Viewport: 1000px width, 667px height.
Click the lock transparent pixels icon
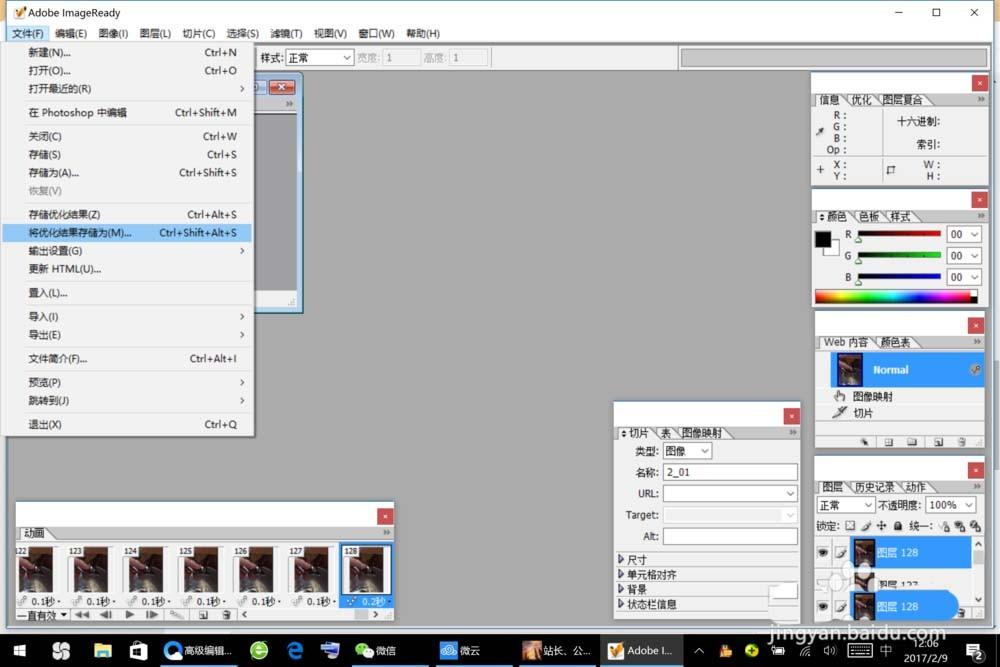point(850,526)
